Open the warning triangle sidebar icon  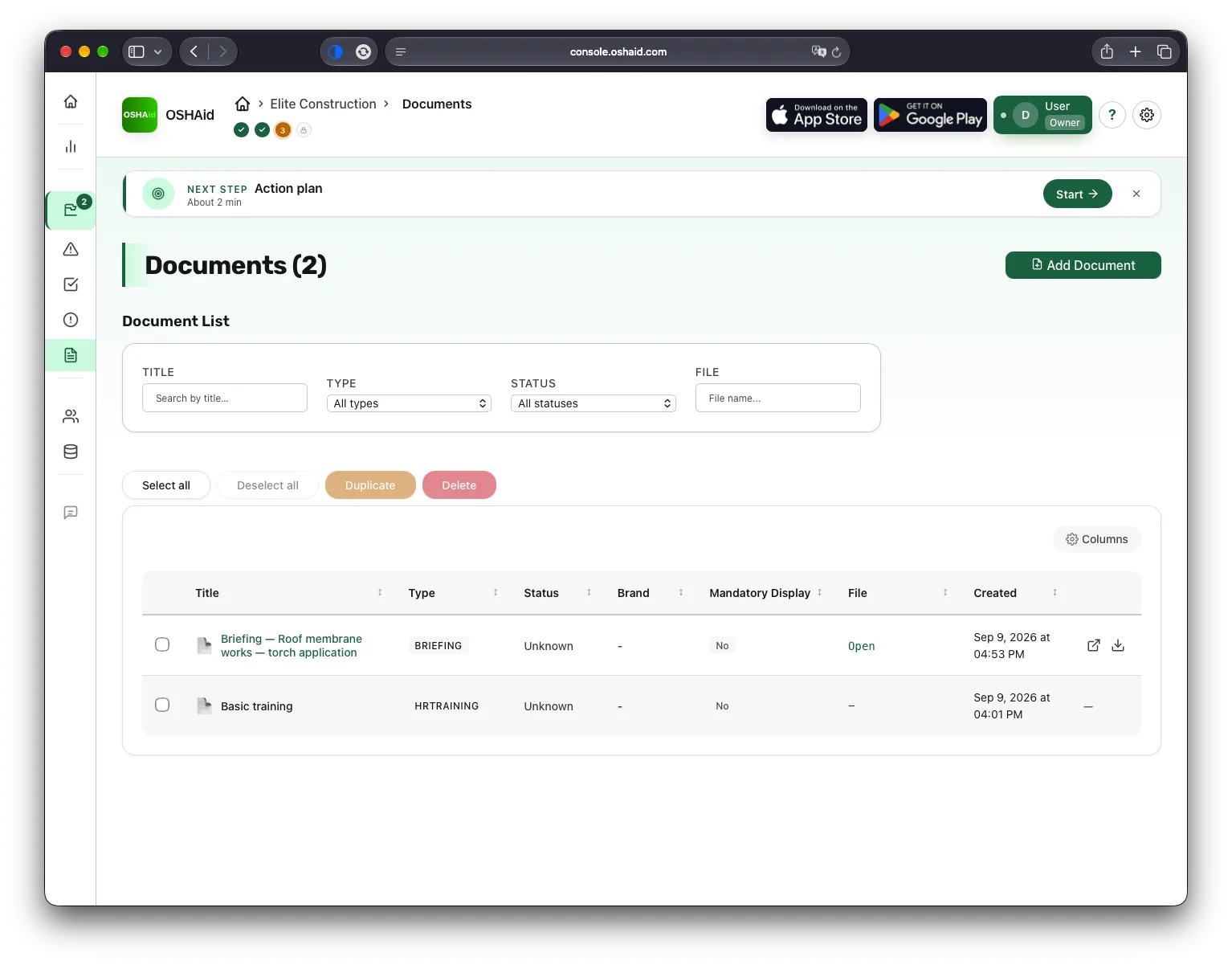(71, 249)
